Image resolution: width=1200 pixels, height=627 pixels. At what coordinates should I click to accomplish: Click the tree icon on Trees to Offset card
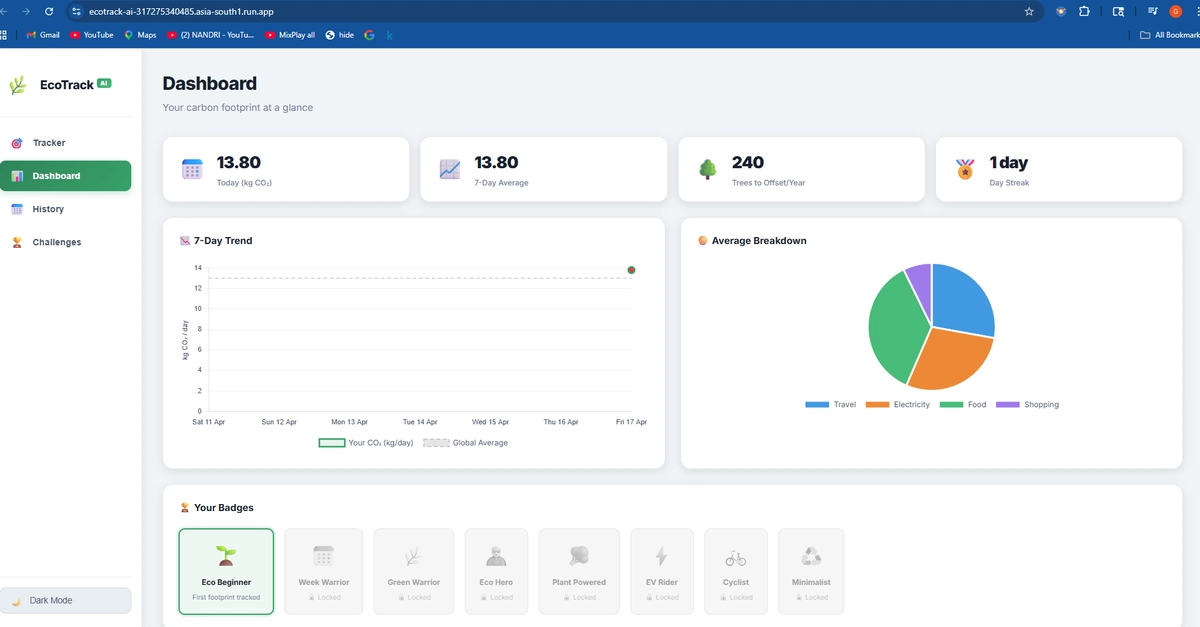coord(707,169)
